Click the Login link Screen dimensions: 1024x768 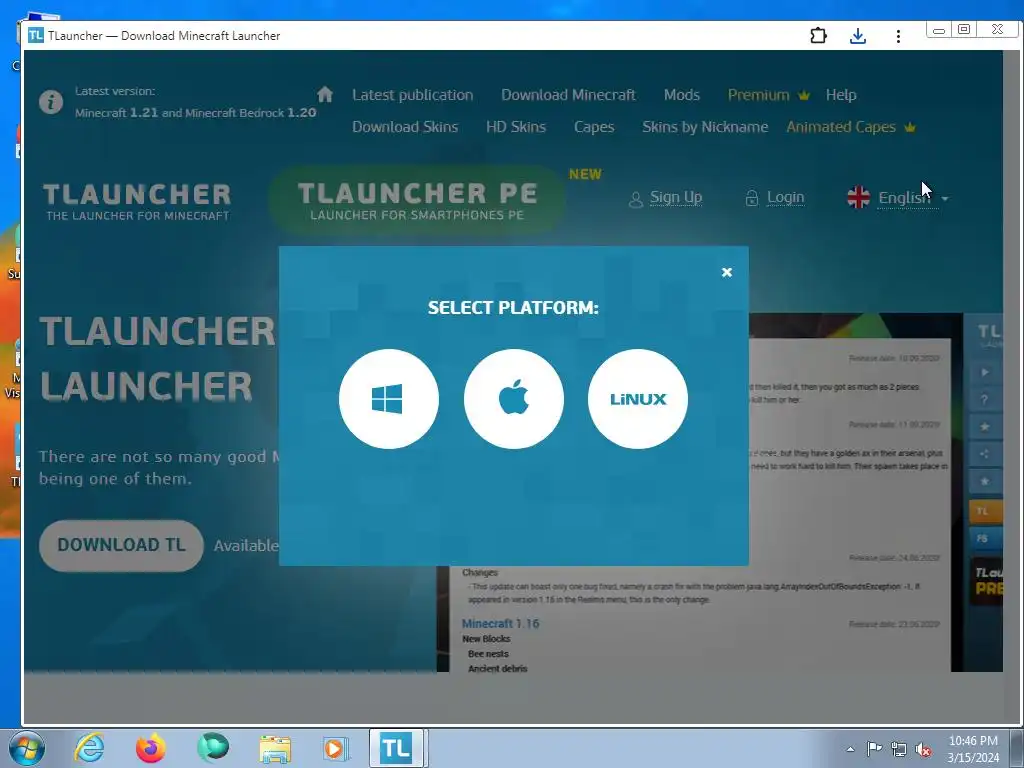click(x=786, y=197)
